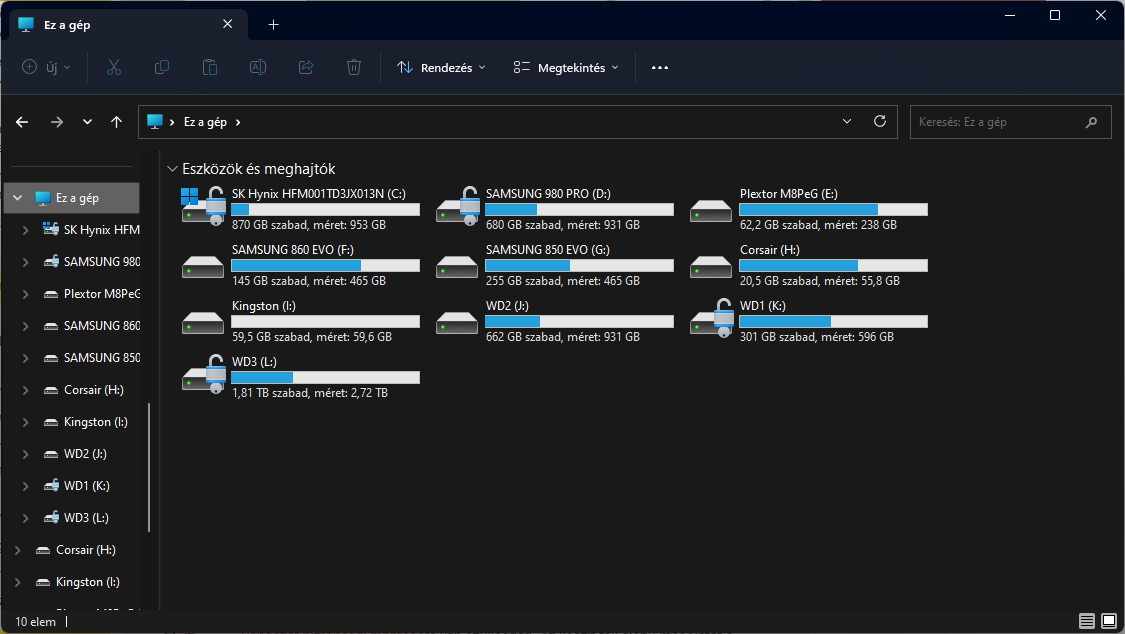Go up one level with up arrow
Screen dimensions: 1125x634
[x=116, y=122]
